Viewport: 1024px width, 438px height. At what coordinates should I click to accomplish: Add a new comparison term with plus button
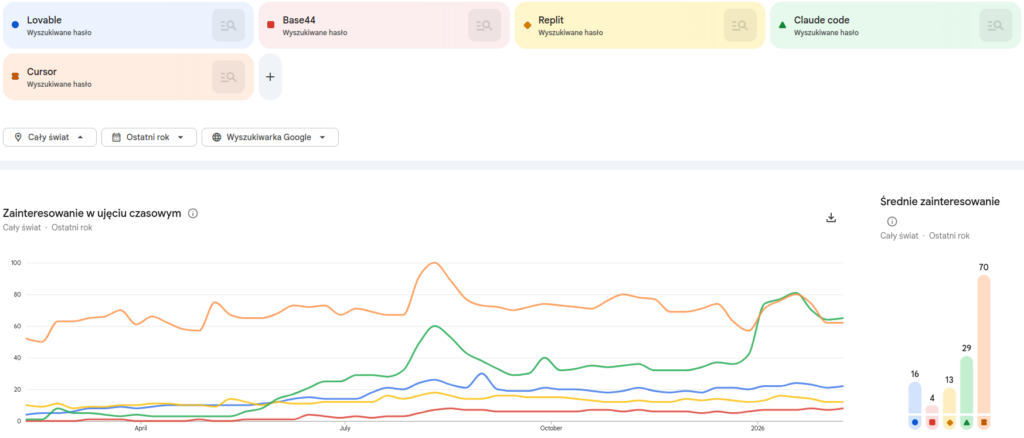pyautogui.click(x=269, y=77)
